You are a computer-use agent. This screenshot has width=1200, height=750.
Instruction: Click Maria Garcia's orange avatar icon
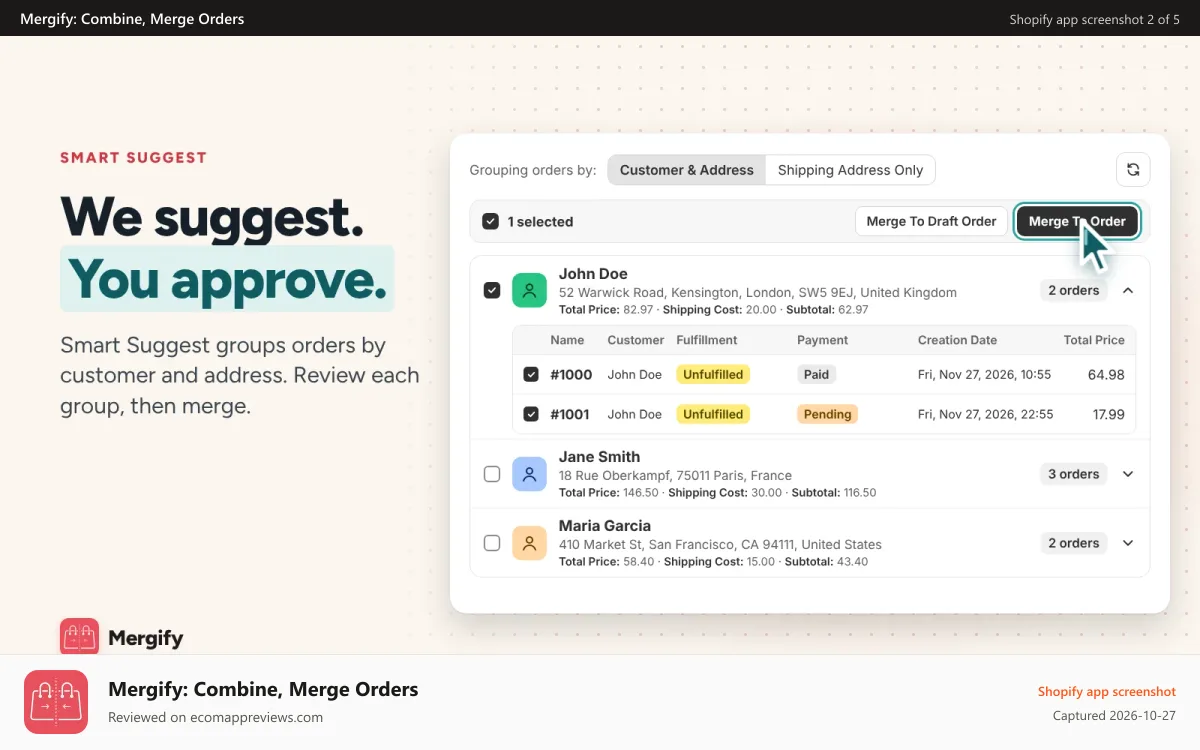(529, 543)
